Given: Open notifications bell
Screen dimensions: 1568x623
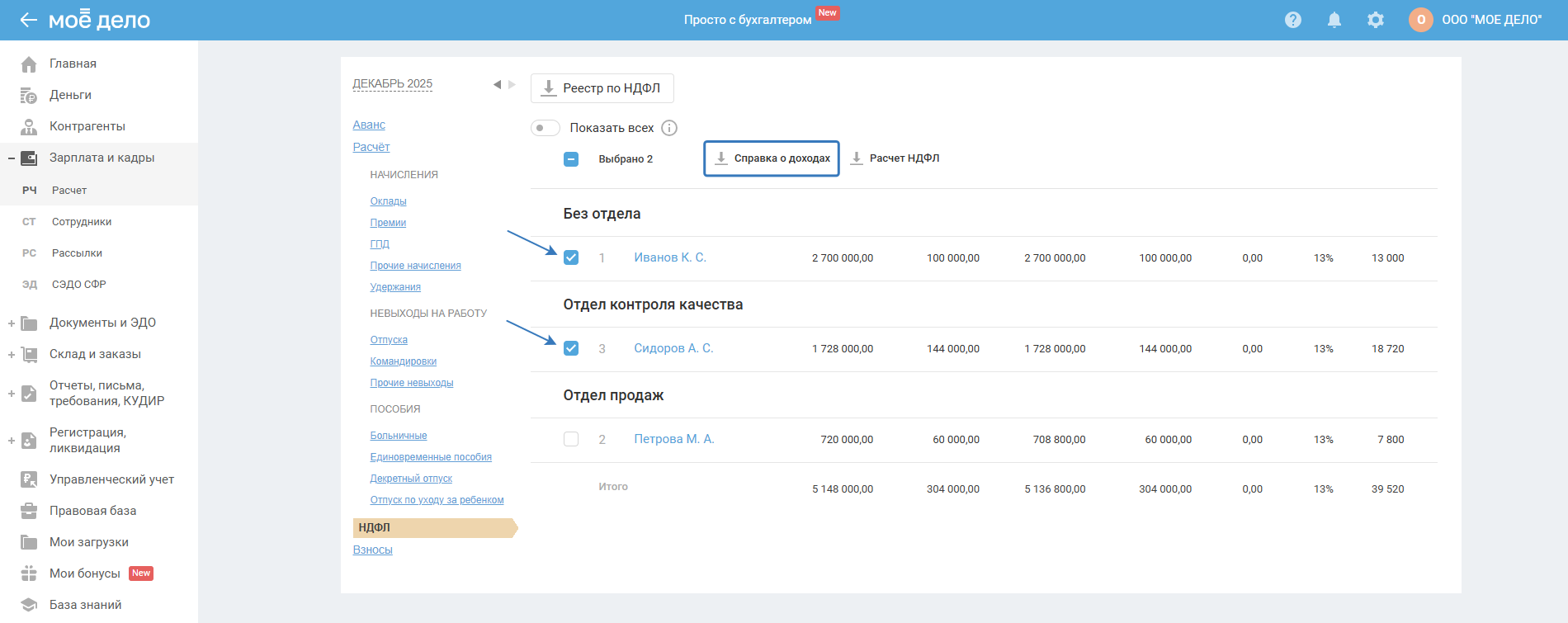Looking at the screenshot, I should [x=1334, y=20].
